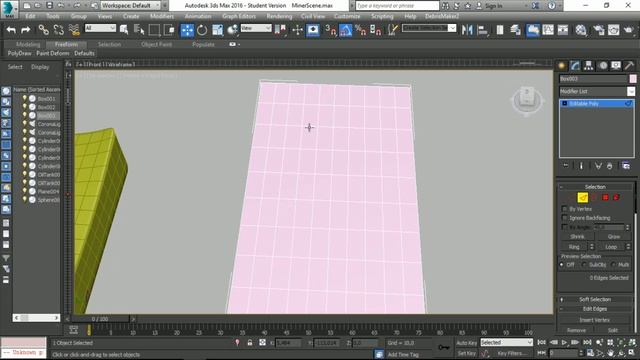640x360 pixels.
Task: Click the Shrink selection button
Action: (x=577, y=237)
